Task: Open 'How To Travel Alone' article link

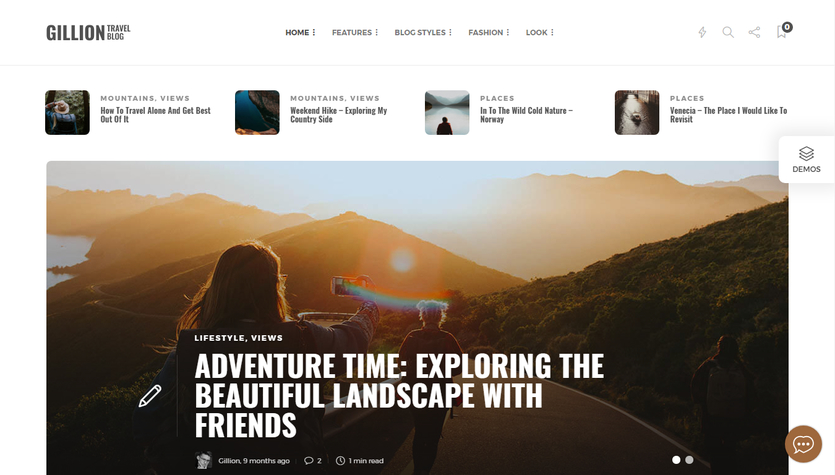Action: [155, 114]
